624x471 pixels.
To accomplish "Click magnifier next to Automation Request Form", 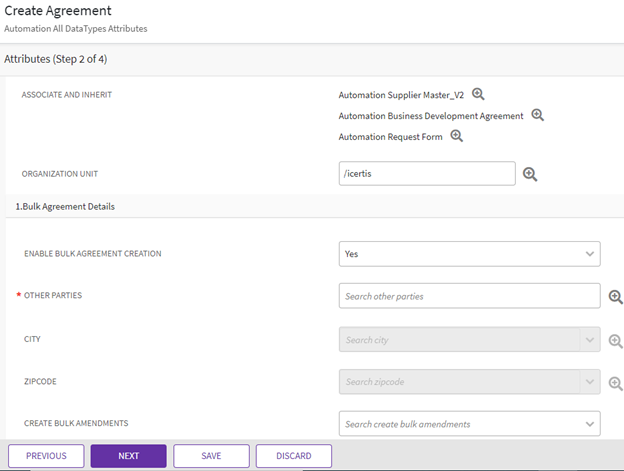I will [x=456, y=136].
